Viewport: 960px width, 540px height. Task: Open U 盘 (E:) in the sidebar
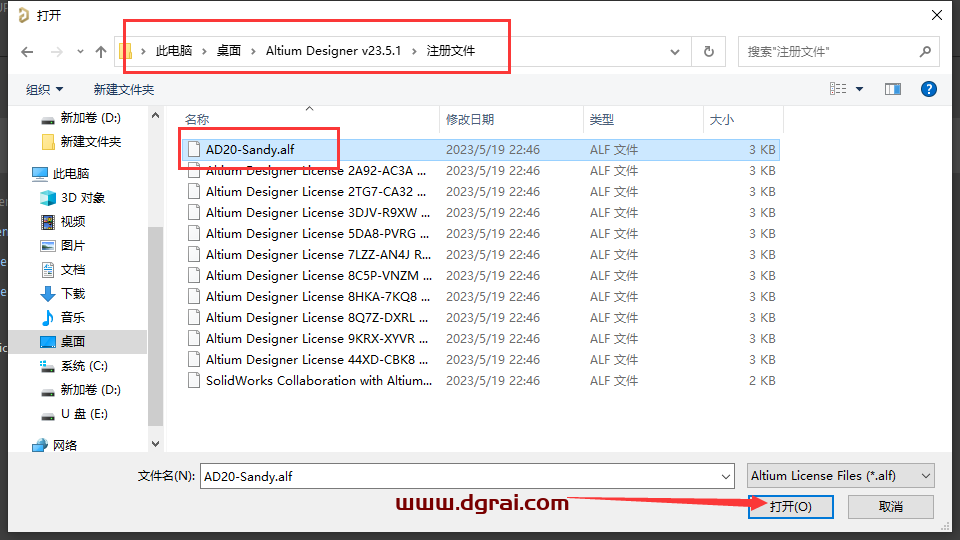coord(74,414)
